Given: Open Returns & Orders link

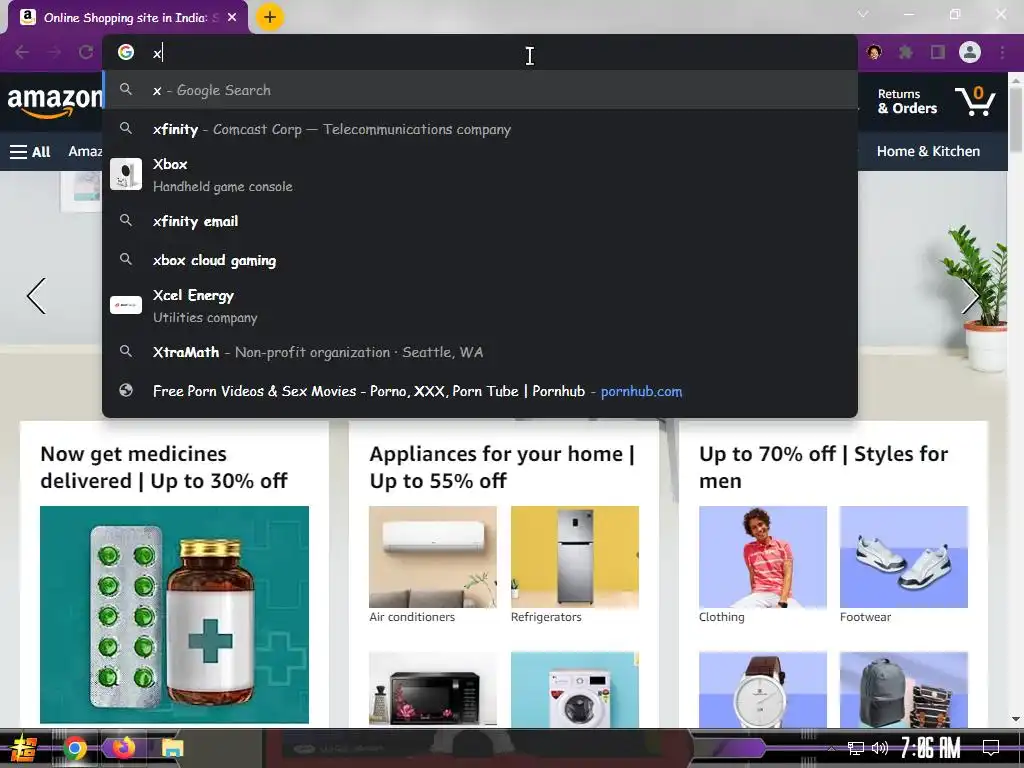Looking at the screenshot, I should [907, 101].
